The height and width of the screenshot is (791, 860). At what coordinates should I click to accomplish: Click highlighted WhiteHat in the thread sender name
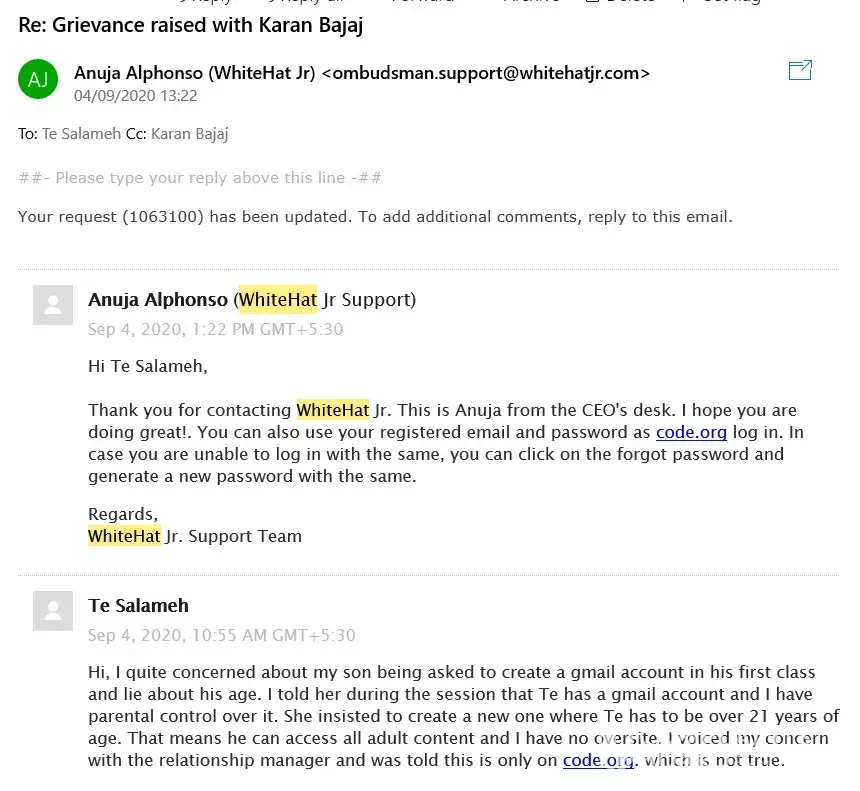coord(278,300)
